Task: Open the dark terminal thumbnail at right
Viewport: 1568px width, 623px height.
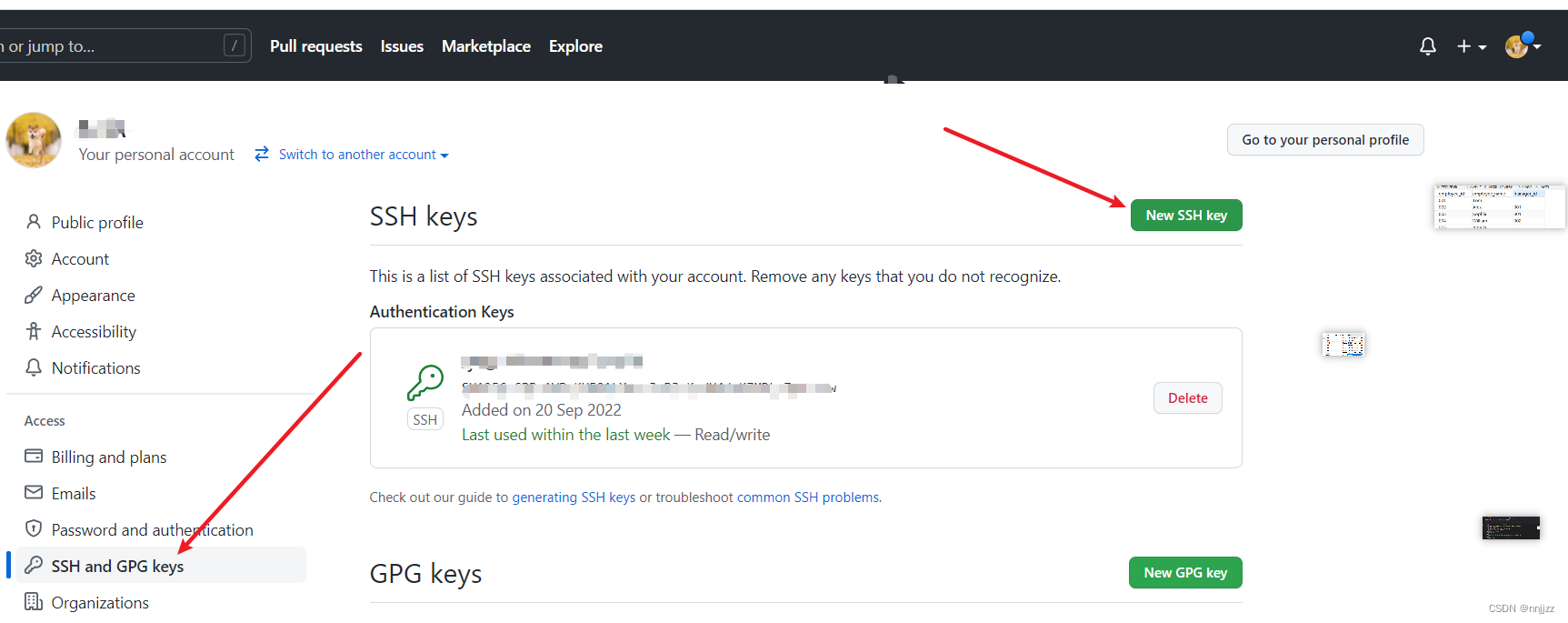Action: coord(1511,528)
